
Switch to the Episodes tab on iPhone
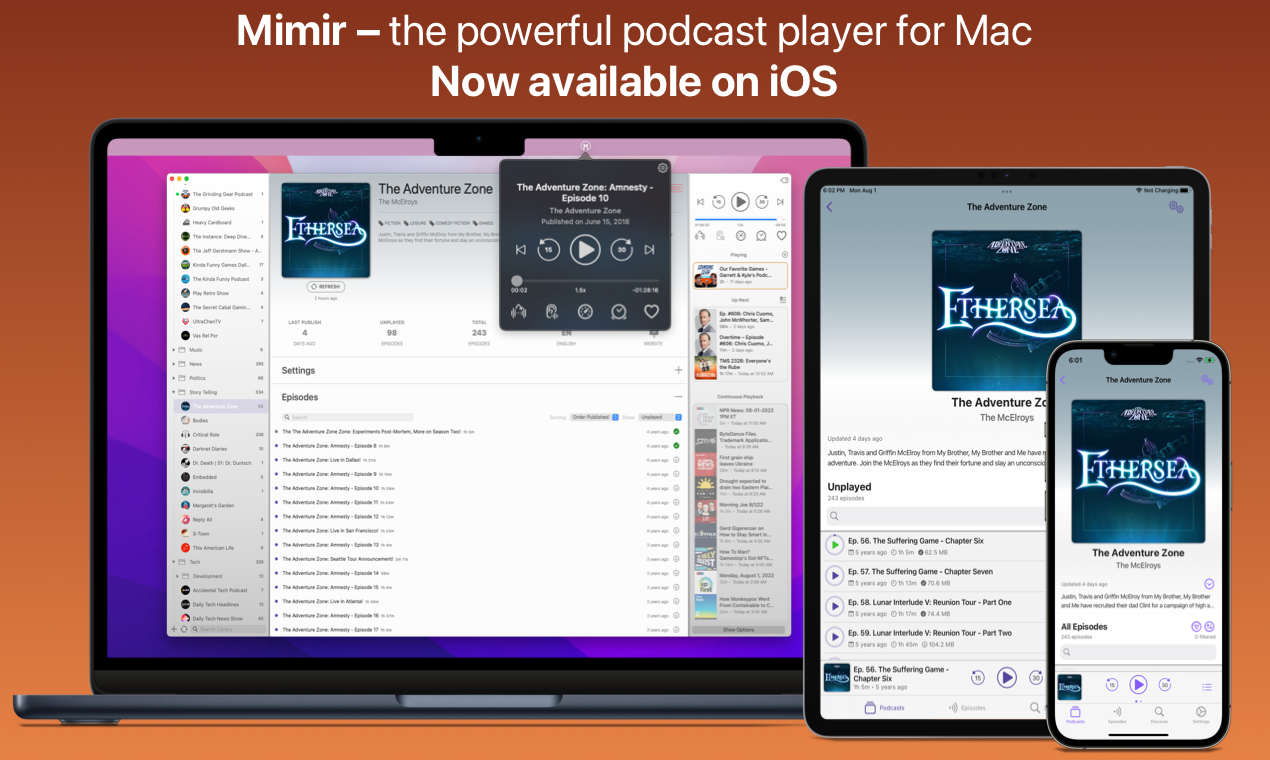(1117, 715)
